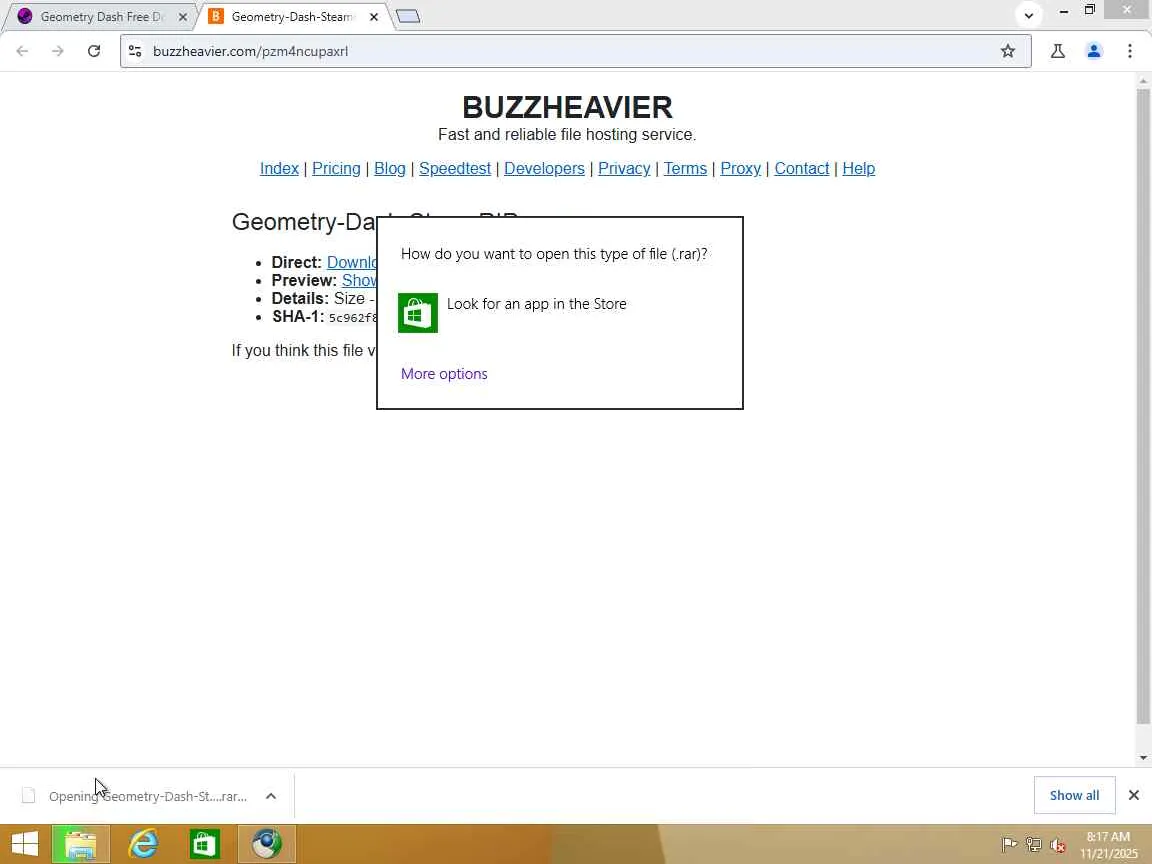
Task: Close the Geometry Dash Free tab
Action: point(183,16)
